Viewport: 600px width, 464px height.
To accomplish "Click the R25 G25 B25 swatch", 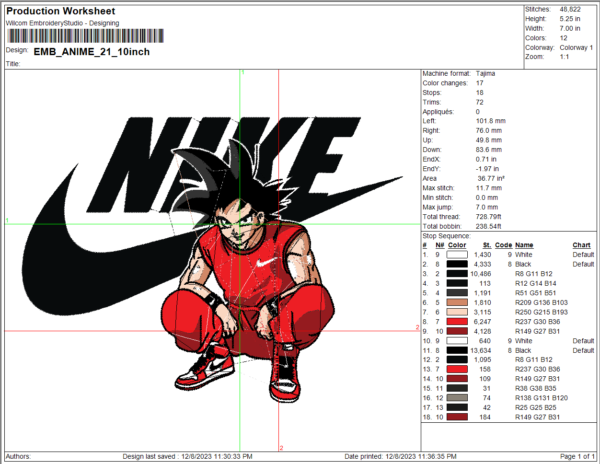I will pos(457,407).
